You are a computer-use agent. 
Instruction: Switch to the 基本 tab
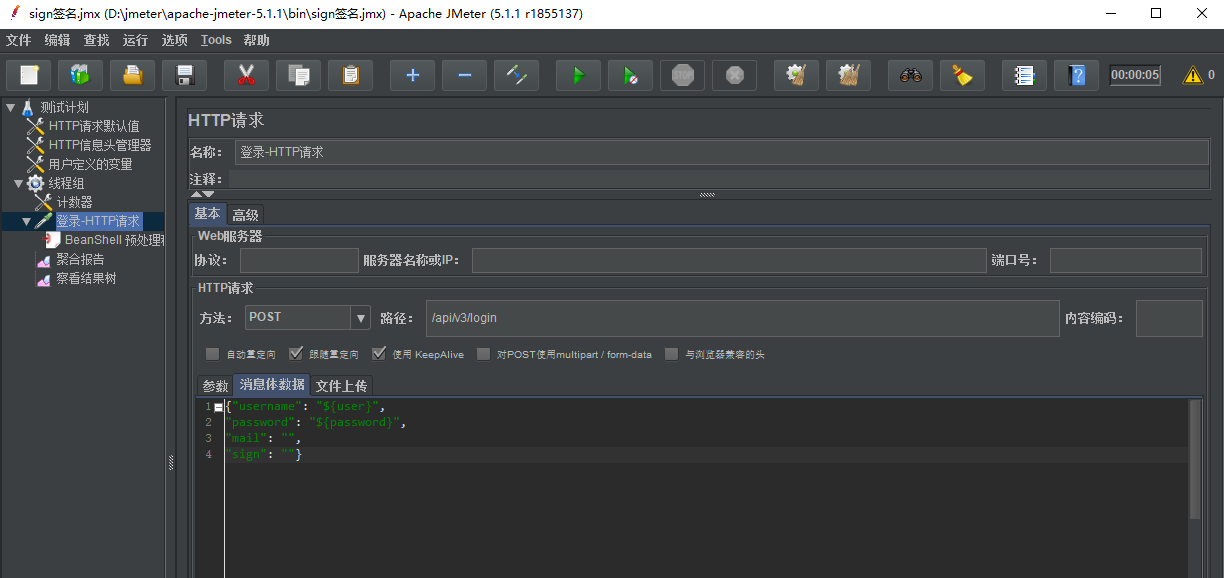point(208,214)
